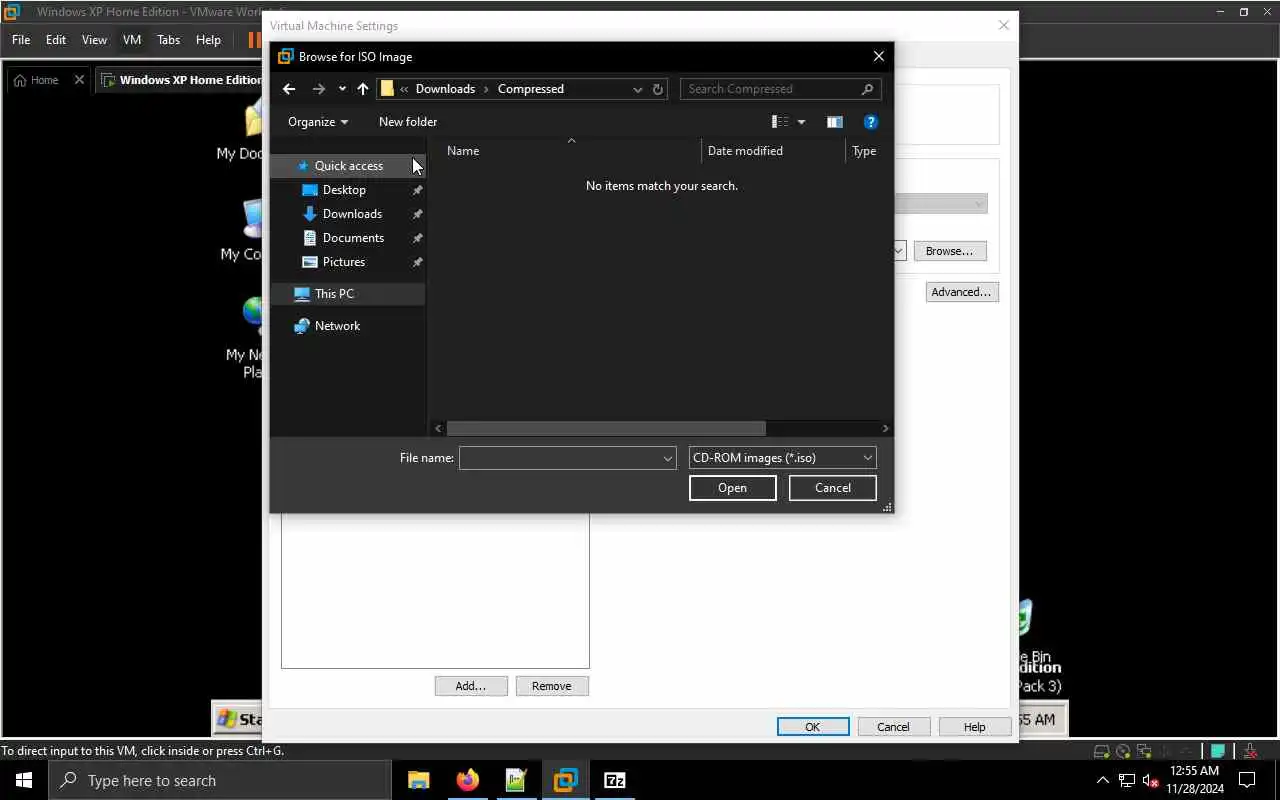This screenshot has height=800, width=1280.
Task: Go back using the dialog's back arrow
Action: click(289, 89)
